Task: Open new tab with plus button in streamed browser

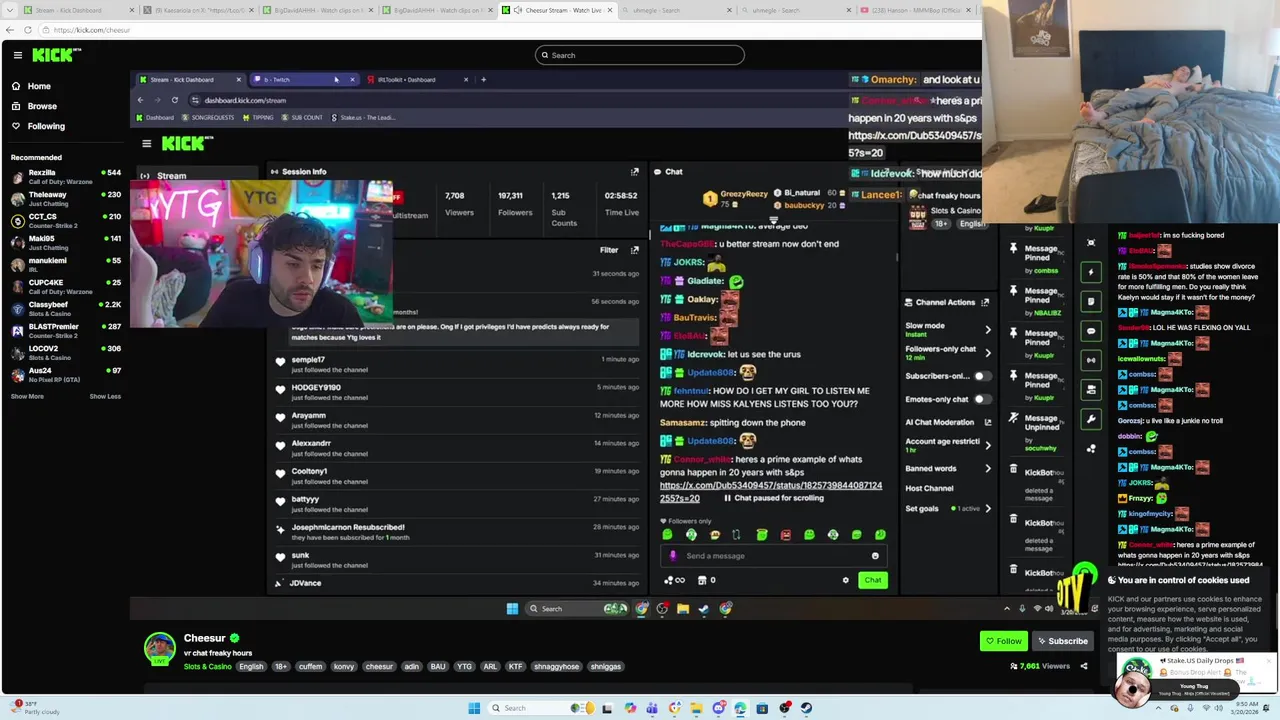Action: [x=483, y=79]
